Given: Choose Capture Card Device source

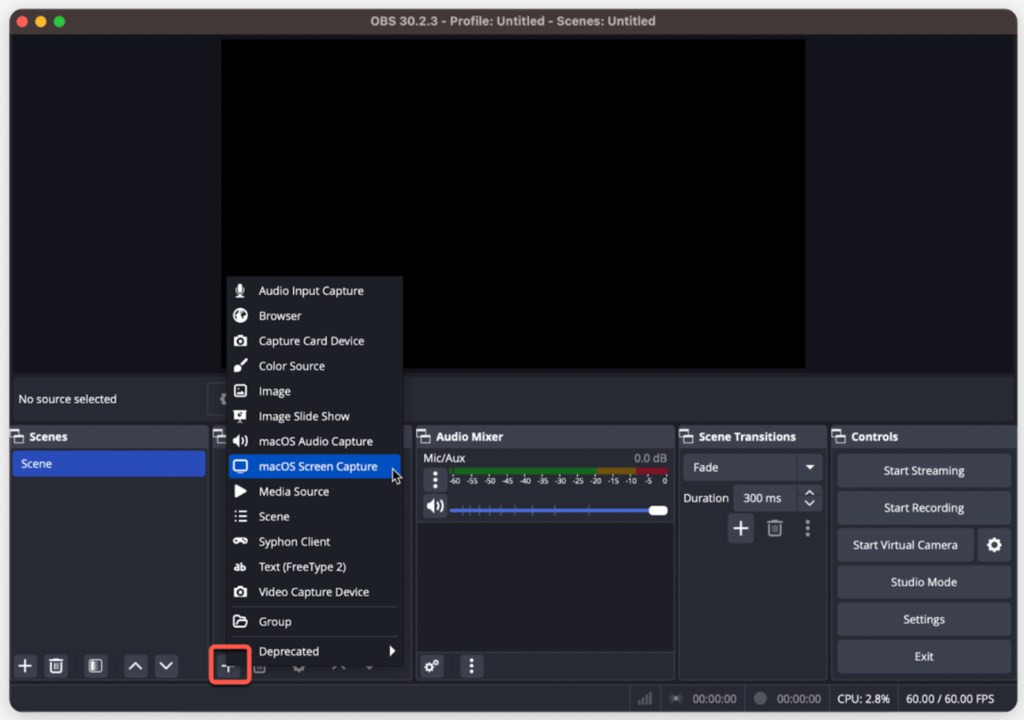Looking at the screenshot, I should click(x=314, y=341).
